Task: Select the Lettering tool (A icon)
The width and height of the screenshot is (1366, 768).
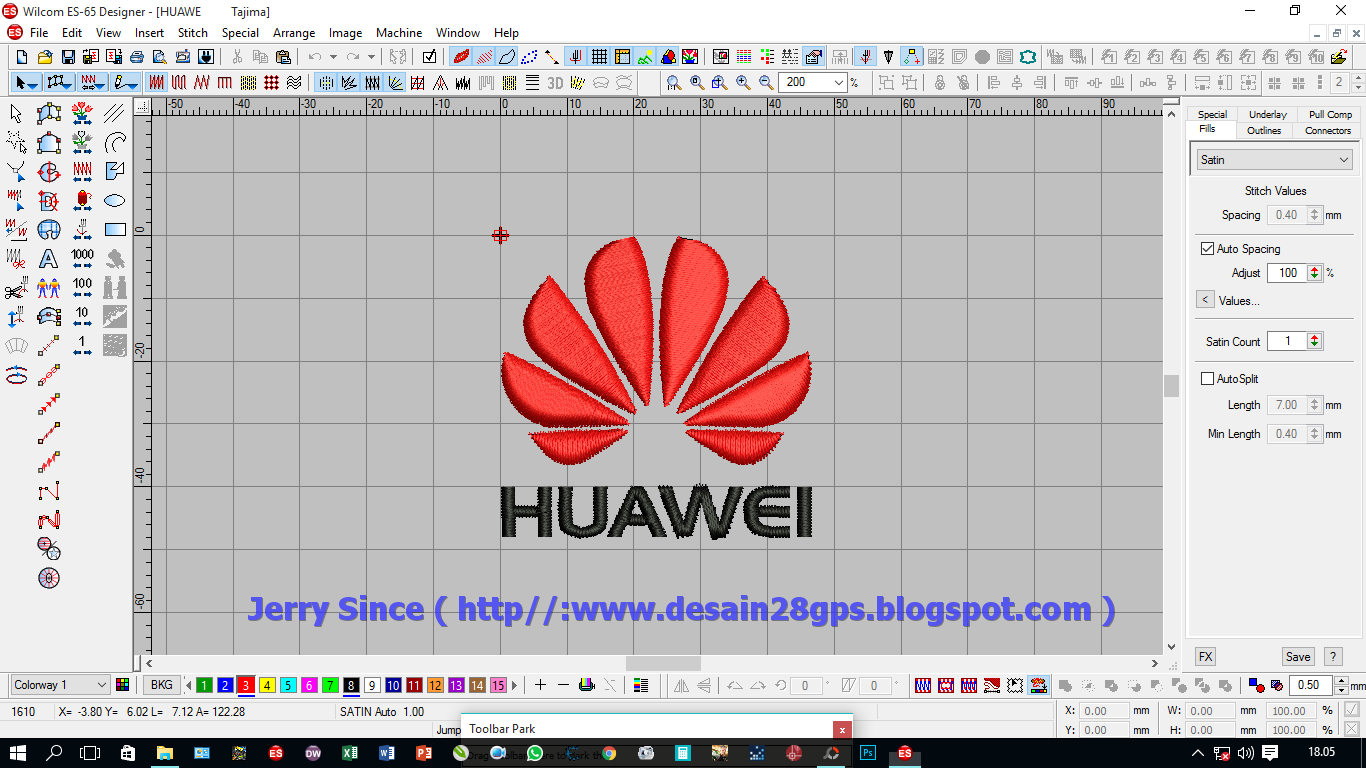Action: [x=48, y=259]
